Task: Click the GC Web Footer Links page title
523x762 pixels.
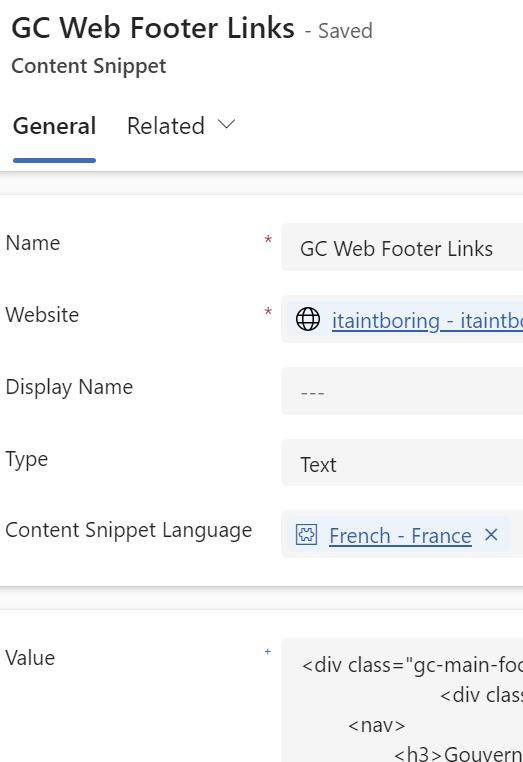Action: click(x=153, y=28)
